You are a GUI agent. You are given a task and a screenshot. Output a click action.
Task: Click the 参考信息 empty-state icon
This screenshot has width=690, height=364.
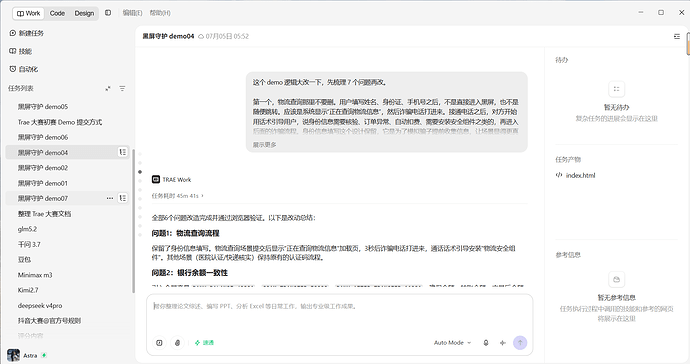click(x=617, y=279)
